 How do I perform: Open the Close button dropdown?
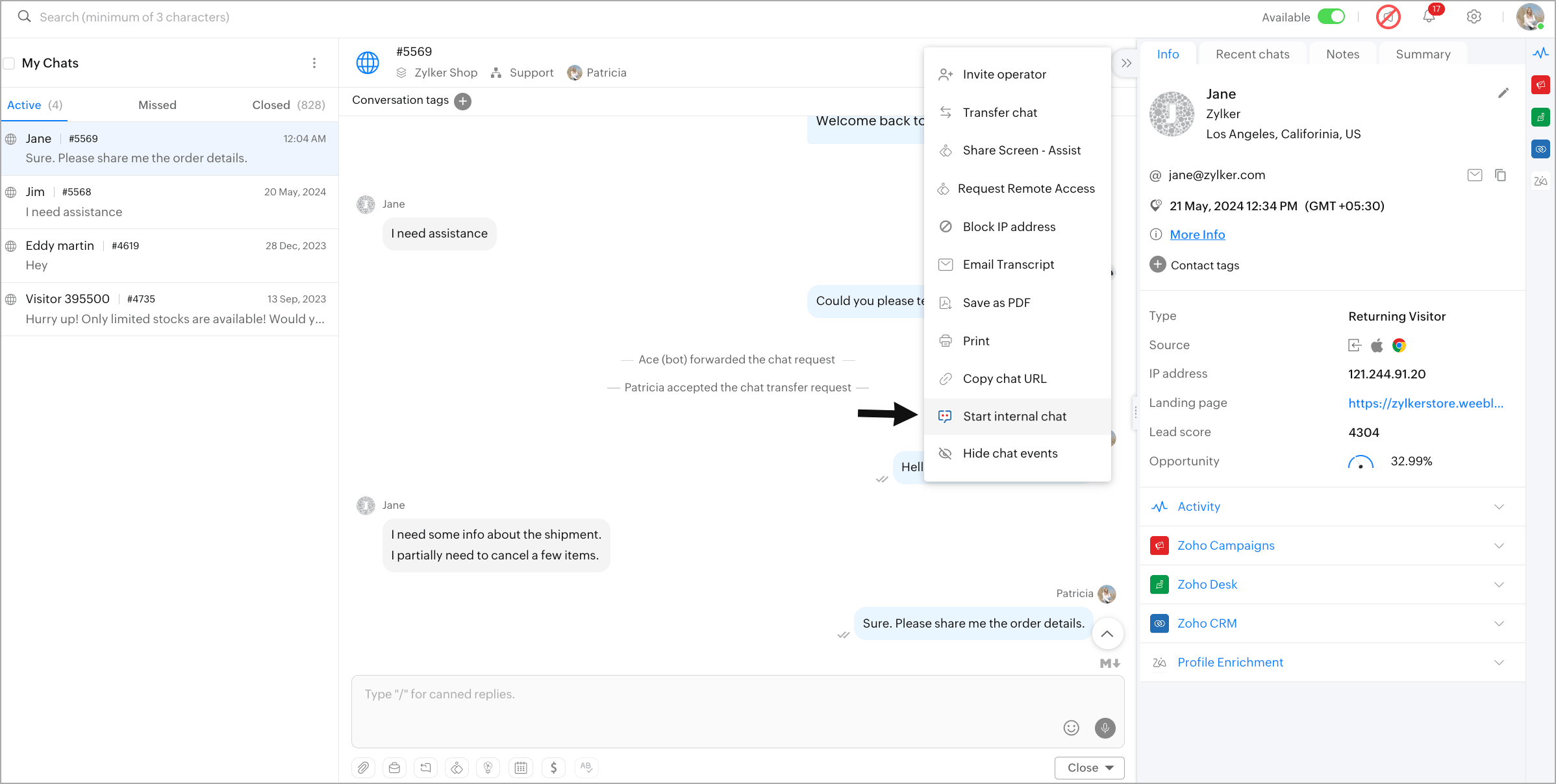[1109, 768]
